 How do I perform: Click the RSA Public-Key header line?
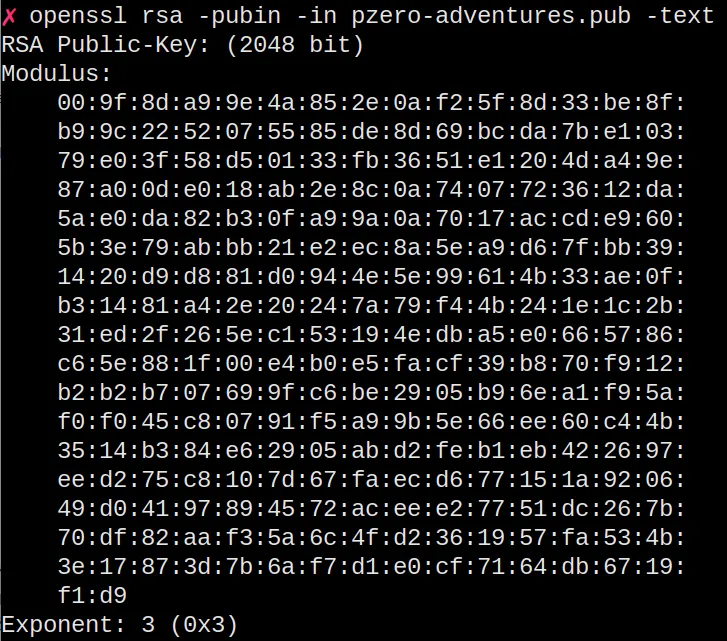183,45
